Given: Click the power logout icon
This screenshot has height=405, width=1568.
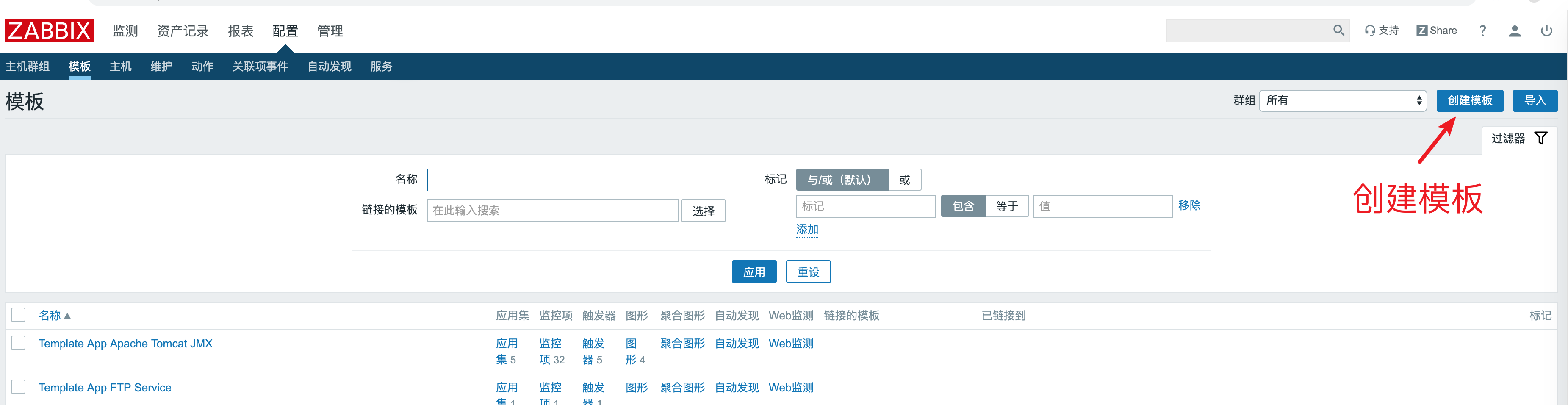Looking at the screenshot, I should (1547, 31).
